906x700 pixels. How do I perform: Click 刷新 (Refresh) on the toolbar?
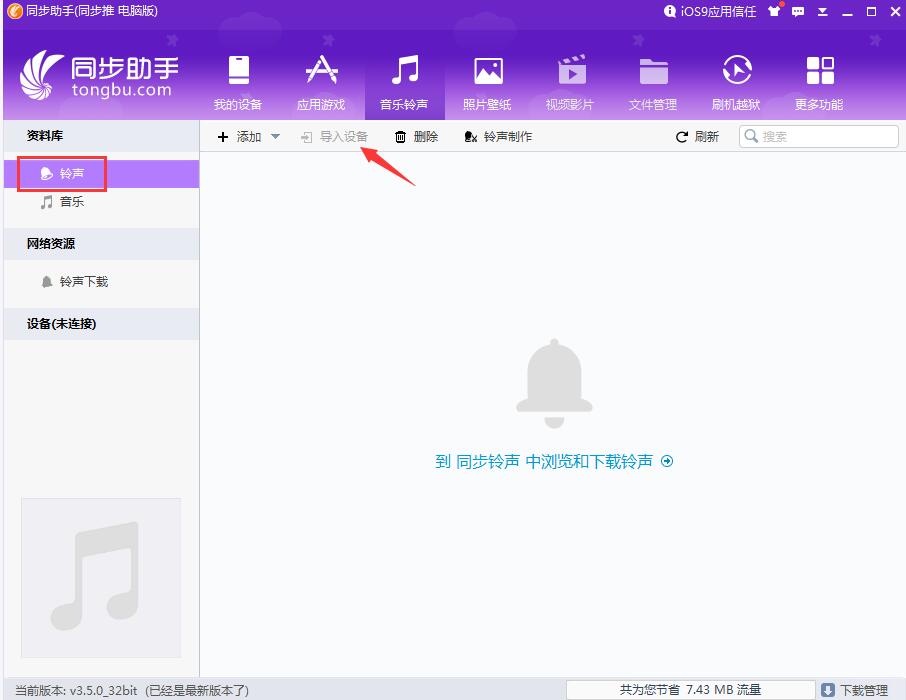pyautogui.click(x=698, y=137)
